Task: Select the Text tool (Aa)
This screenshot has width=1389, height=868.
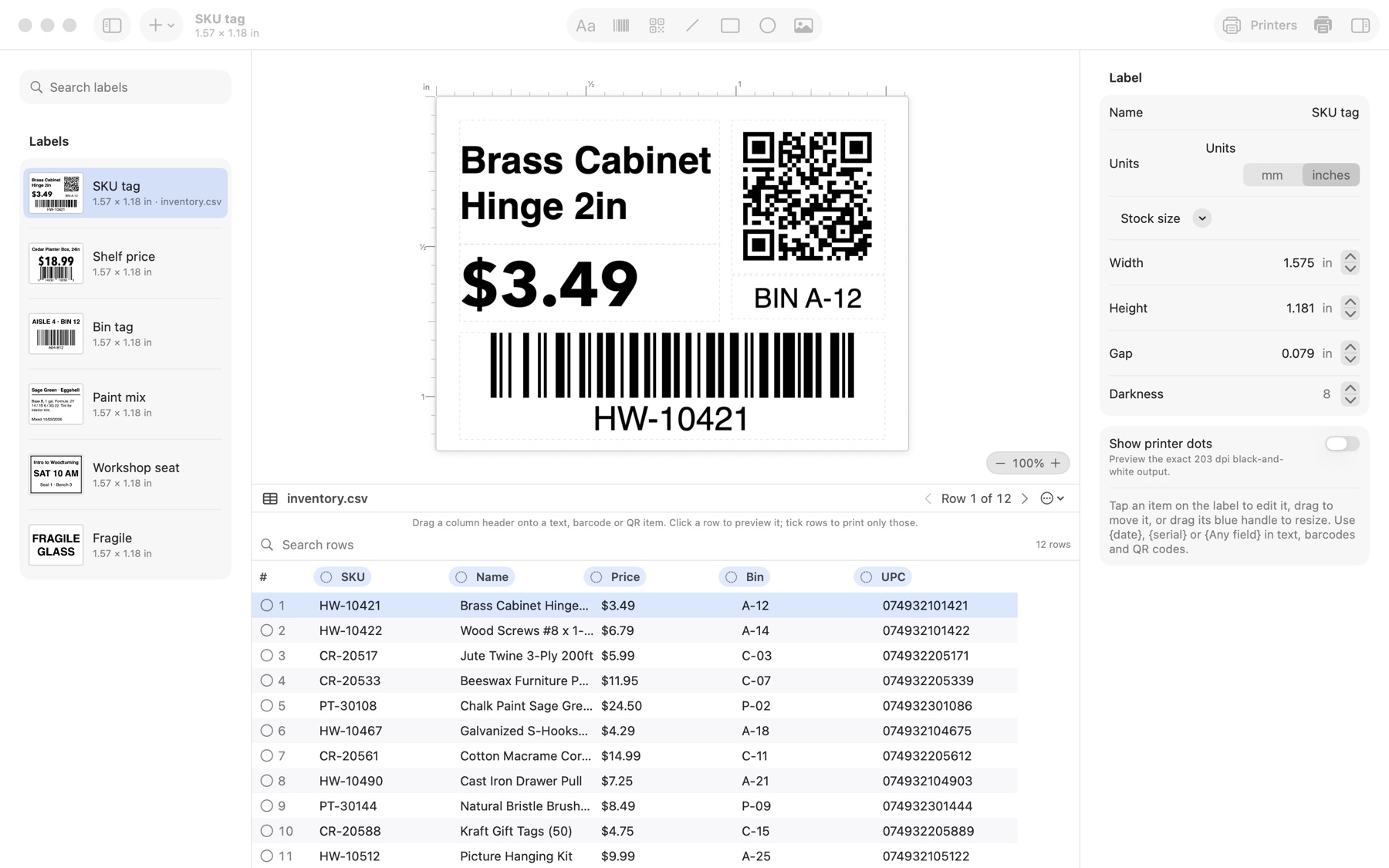Action: (586, 25)
